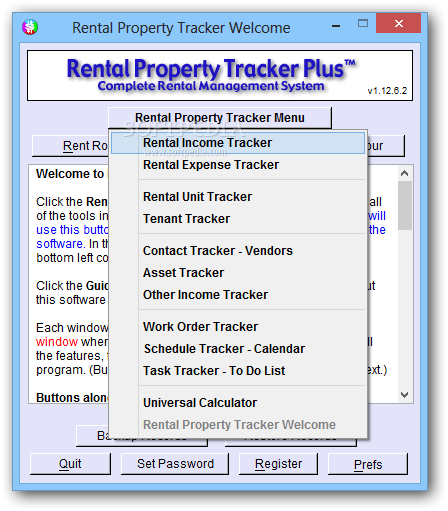Click the 'Buttons alon' bold text line
Viewport: 448px width, 511px height.
point(72,398)
